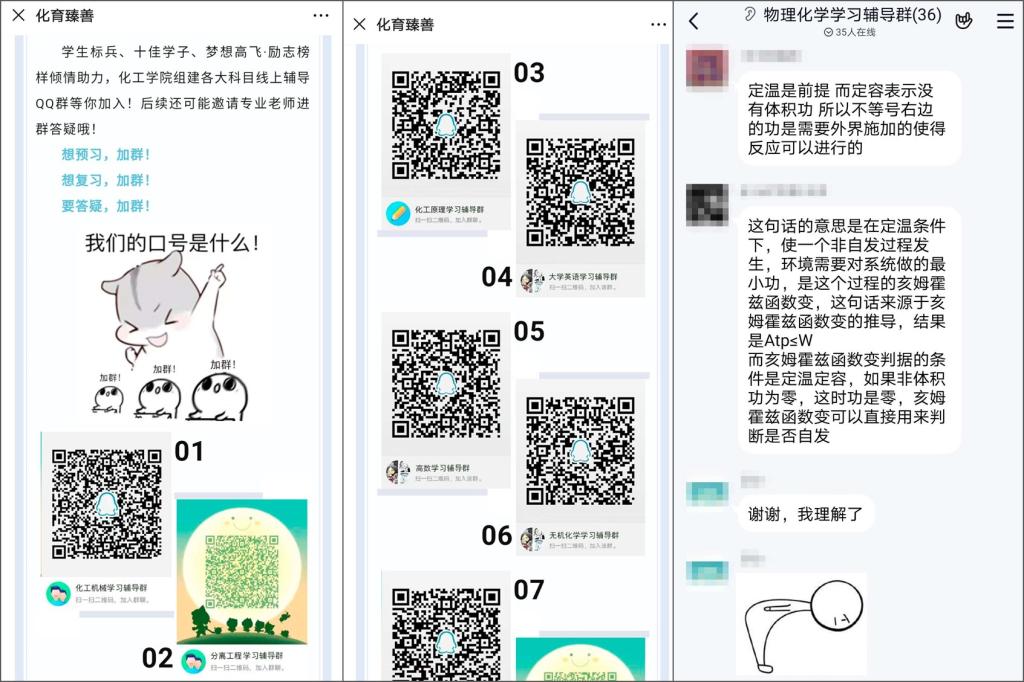
Task: Select the message starting with 定温是前提
Action: [850, 119]
